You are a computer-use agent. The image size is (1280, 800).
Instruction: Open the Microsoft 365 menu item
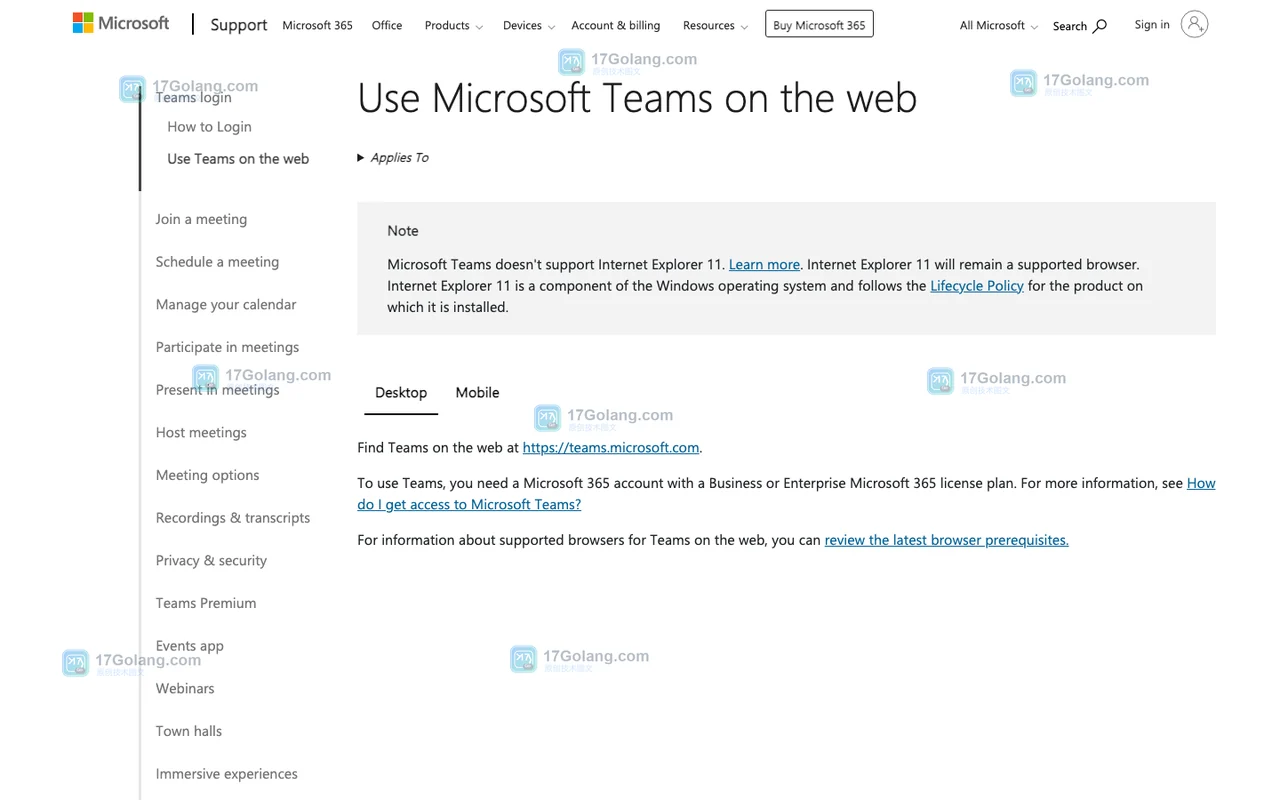pyautogui.click(x=317, y=26)
